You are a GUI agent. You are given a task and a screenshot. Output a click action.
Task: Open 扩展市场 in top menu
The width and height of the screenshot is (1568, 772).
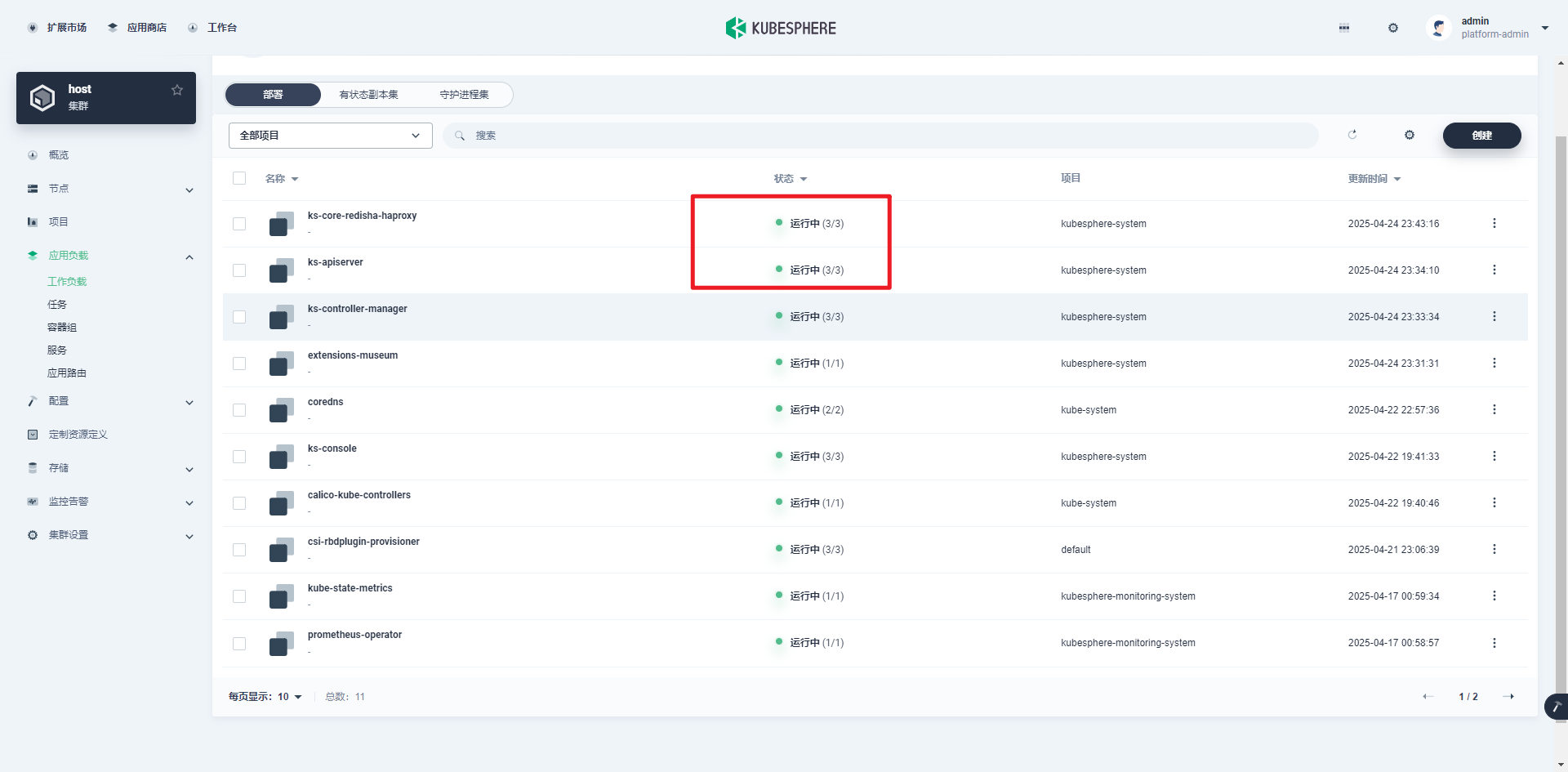tap(57, 28)
